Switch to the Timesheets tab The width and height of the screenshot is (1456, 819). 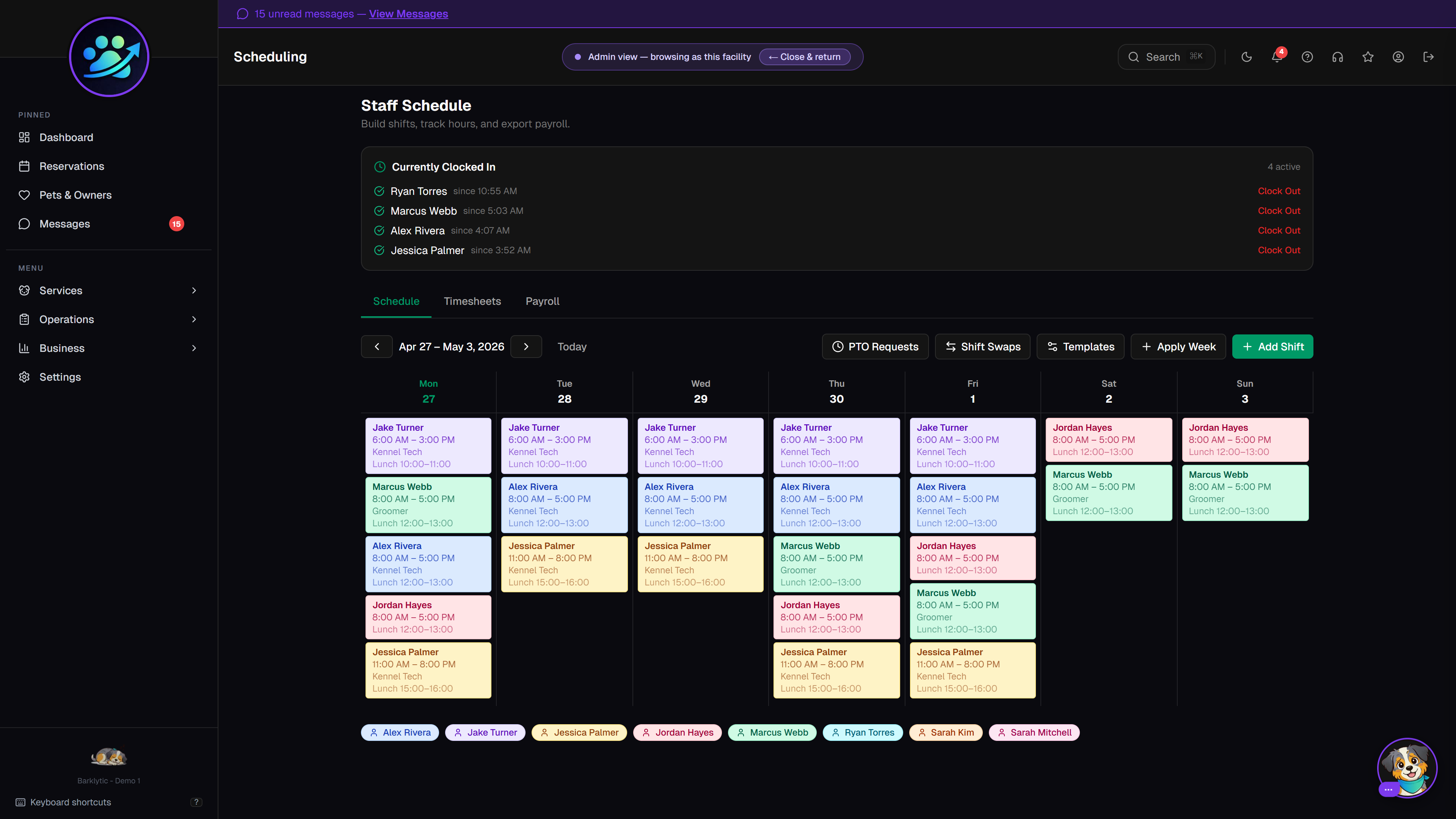(472, 301)
